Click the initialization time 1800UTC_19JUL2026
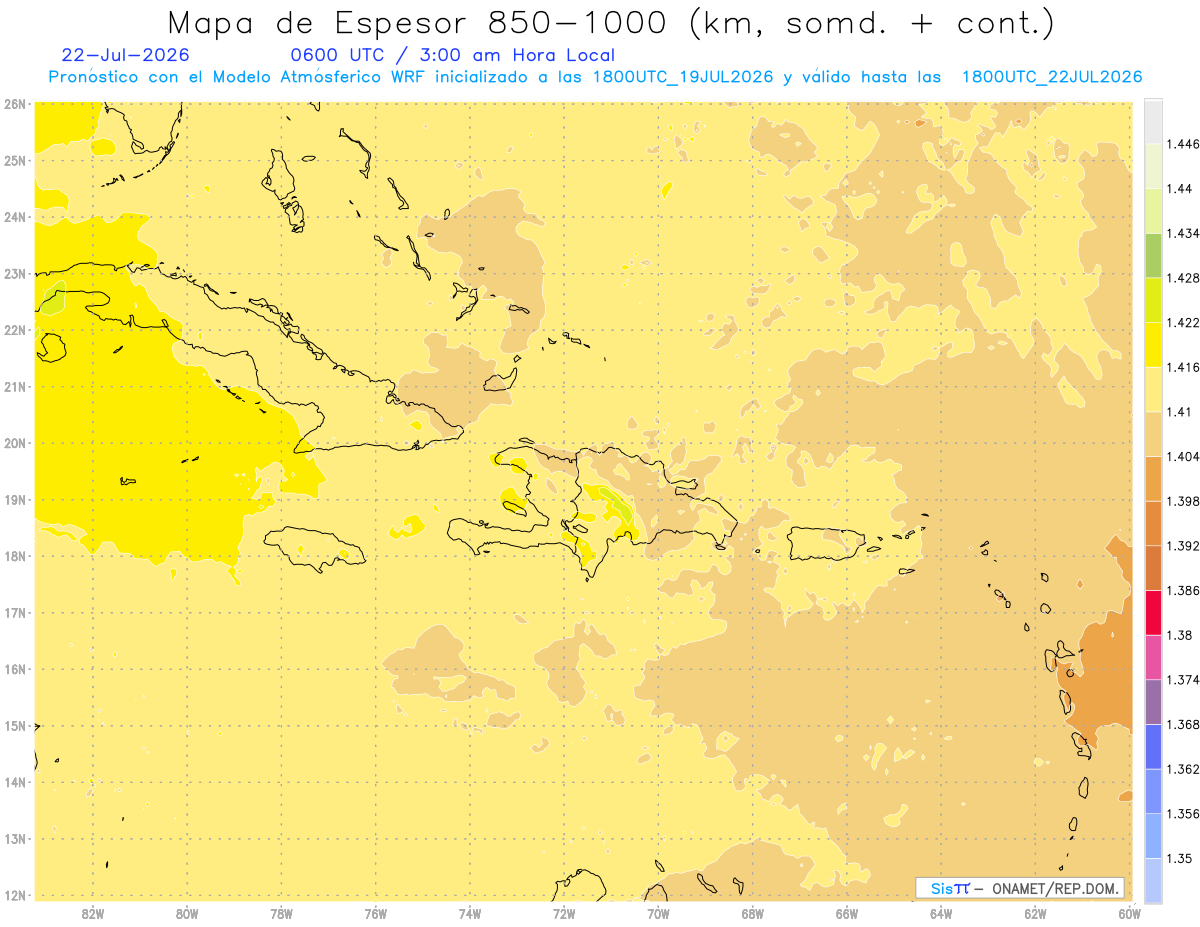Viewport: 1200px width, 927px height. point(683,77)
